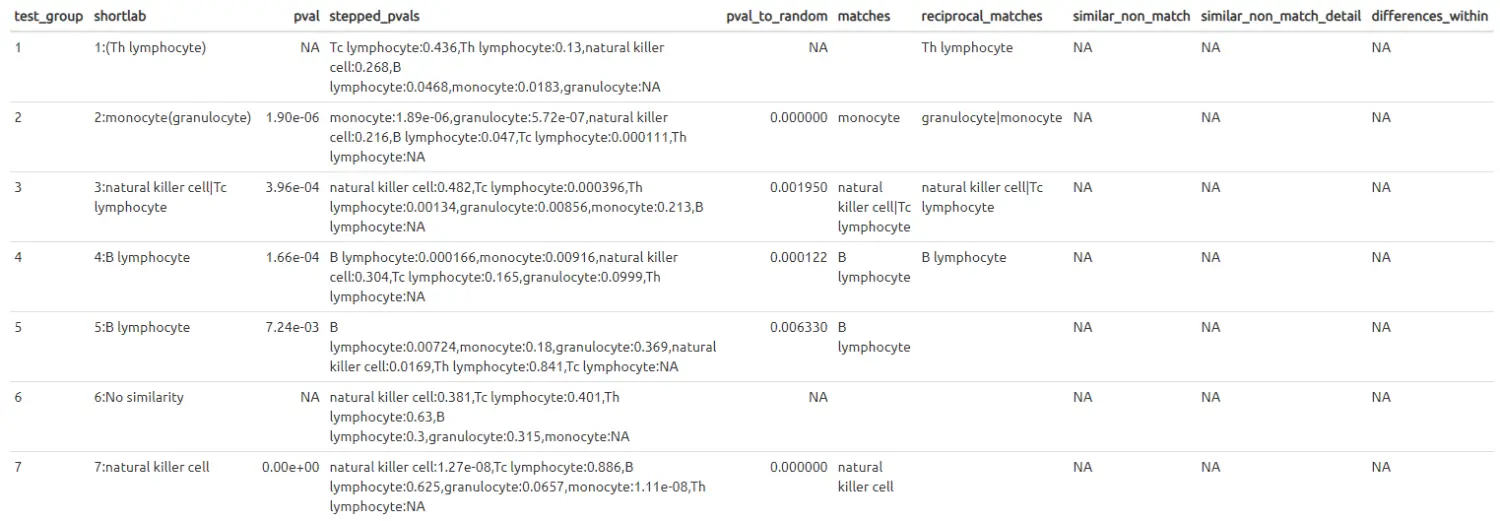Click the matches column header

(x=863, y=16)
